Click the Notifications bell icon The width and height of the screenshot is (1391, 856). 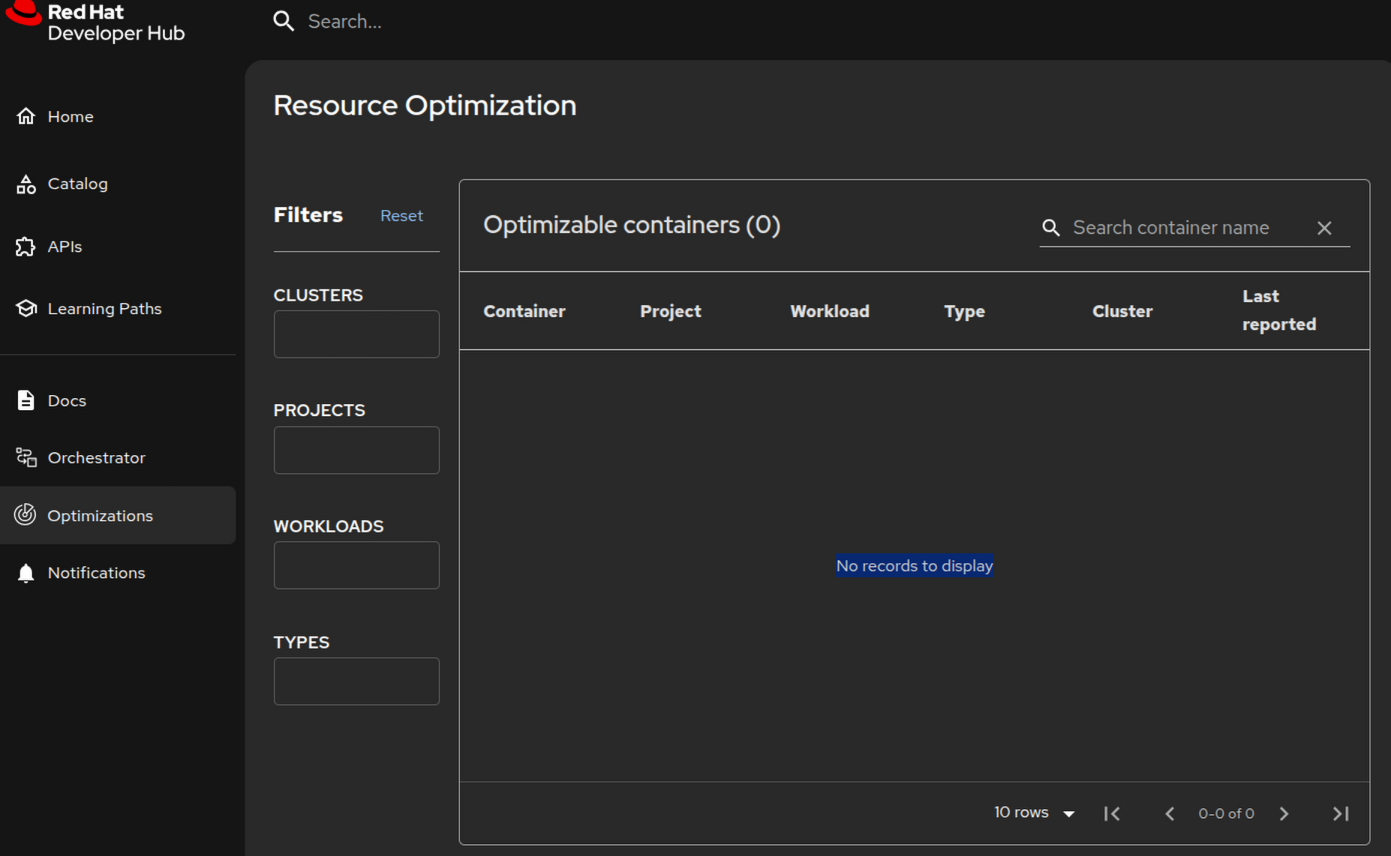[26, 573]
